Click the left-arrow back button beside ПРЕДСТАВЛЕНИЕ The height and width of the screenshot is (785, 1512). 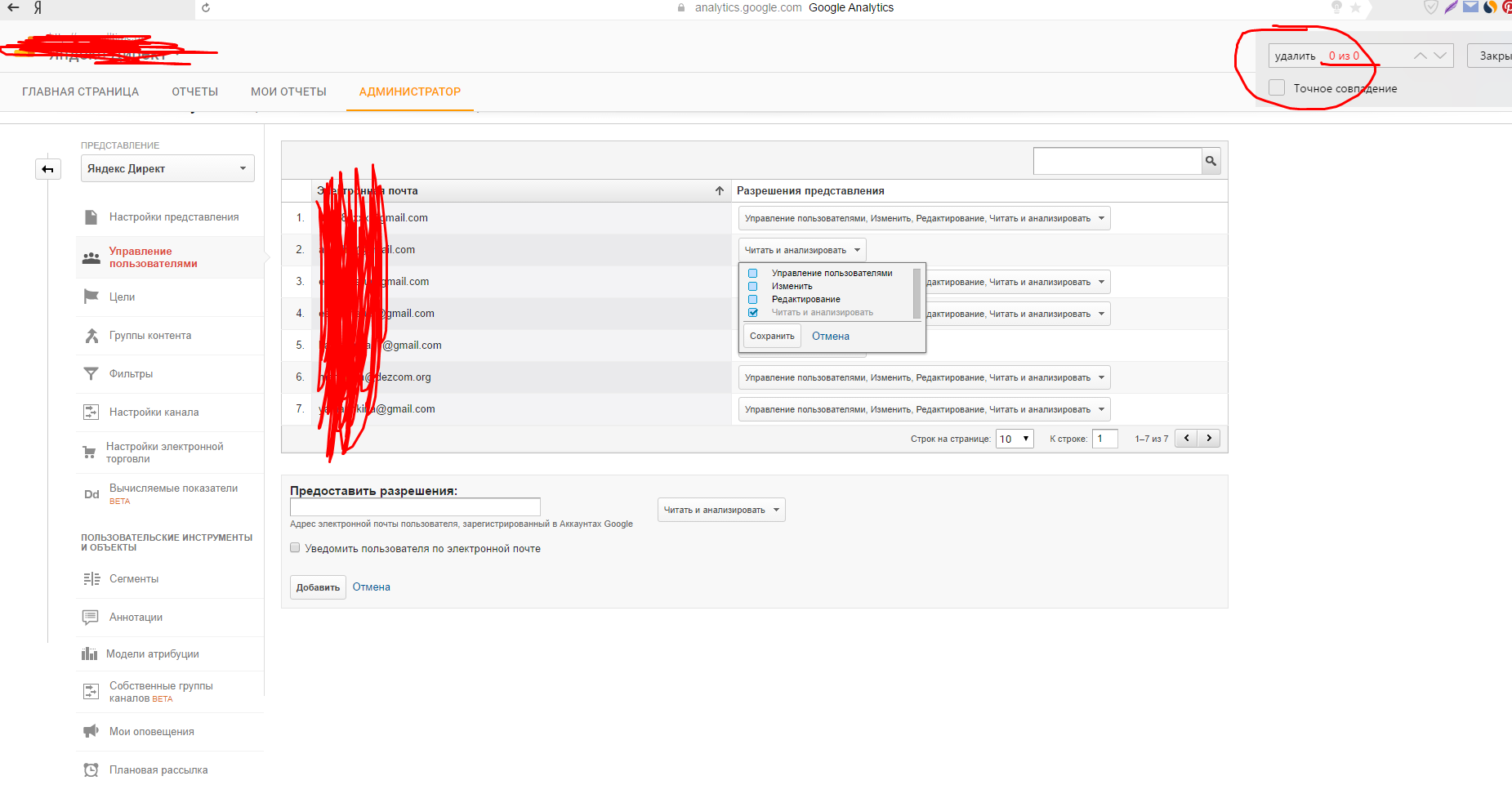pos(47,169)
